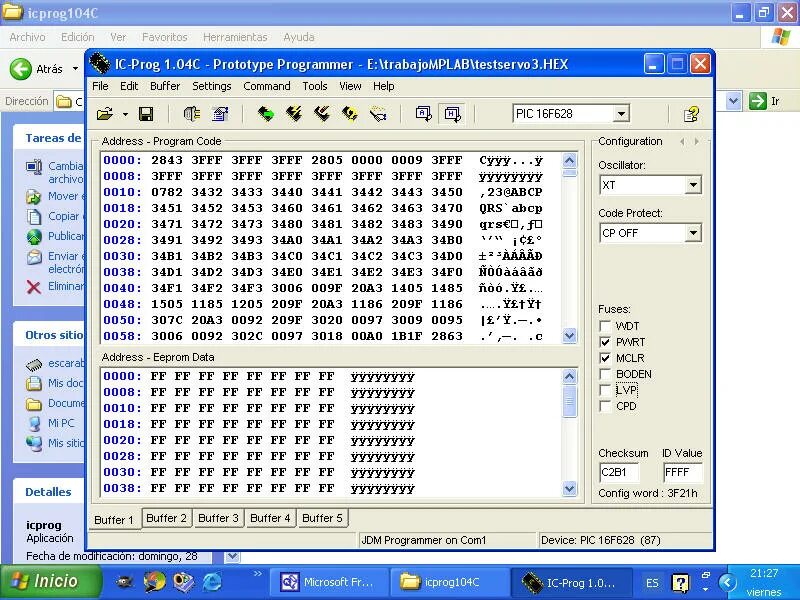
Task: Open the Tools menu in IC-Prog
Action: 315,86
